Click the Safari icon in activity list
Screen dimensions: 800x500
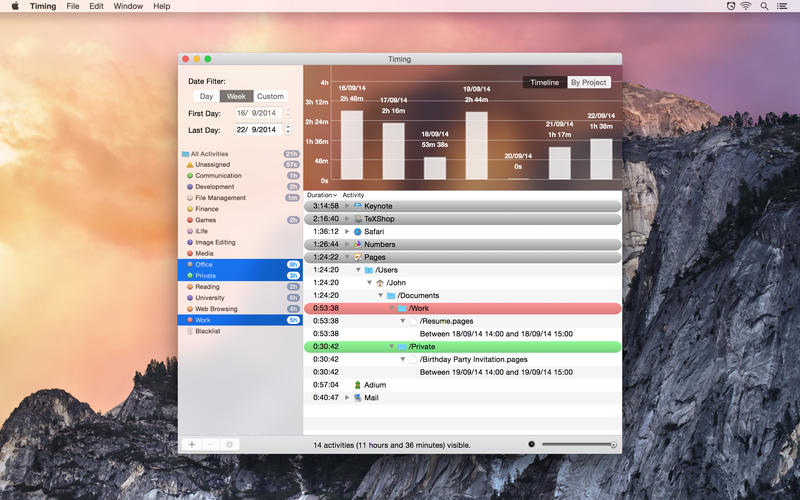point(357,231)
